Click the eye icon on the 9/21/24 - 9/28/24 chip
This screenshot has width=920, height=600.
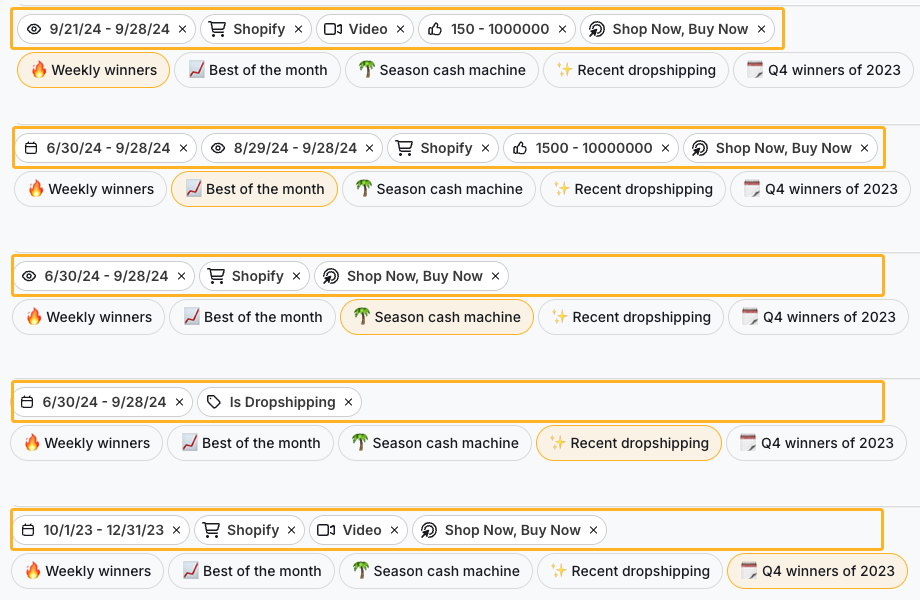[x=32, y=29]
